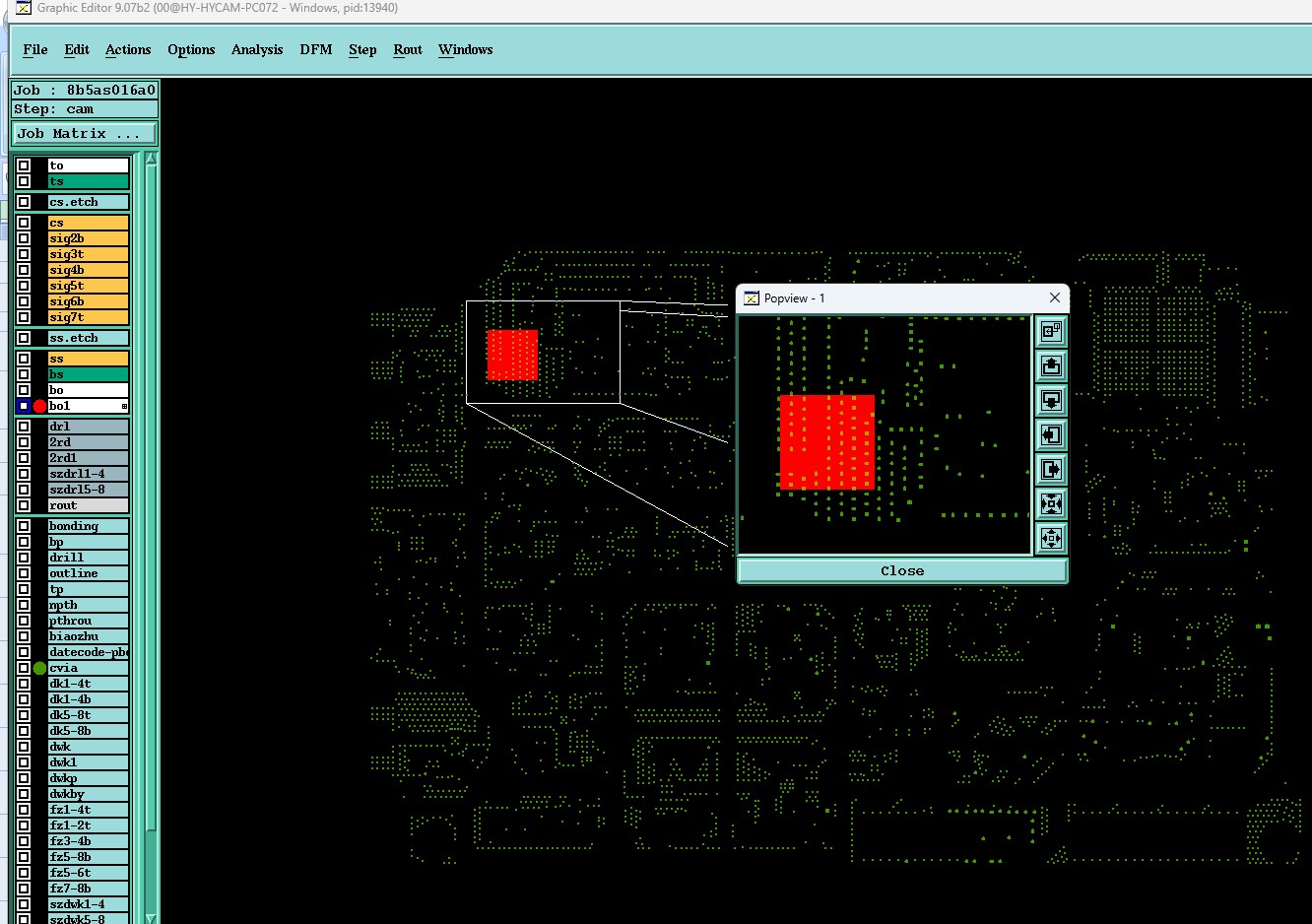Click the zoom out (outward arrows) Popview icon
This screenshot has height=924, width=1312.
[1051, 538]
